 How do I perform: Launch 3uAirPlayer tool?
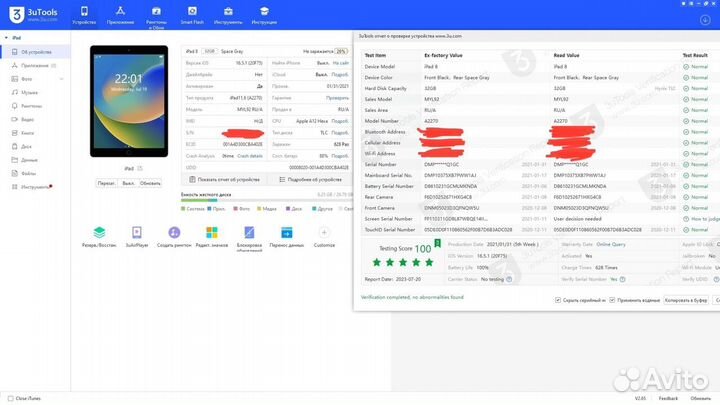[x=137, y=237]
